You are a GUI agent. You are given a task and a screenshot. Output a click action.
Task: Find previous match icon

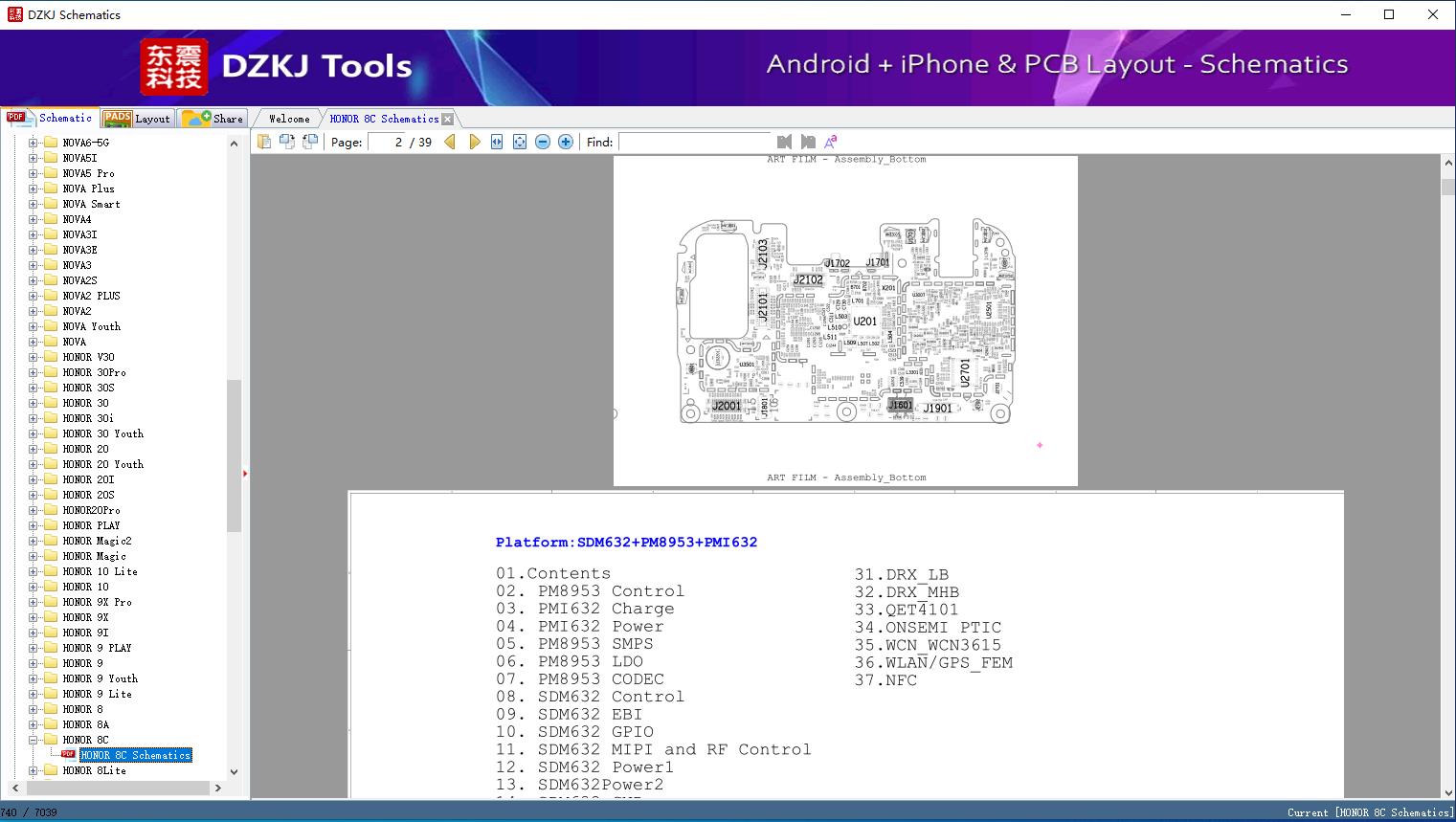pos(784,142)
